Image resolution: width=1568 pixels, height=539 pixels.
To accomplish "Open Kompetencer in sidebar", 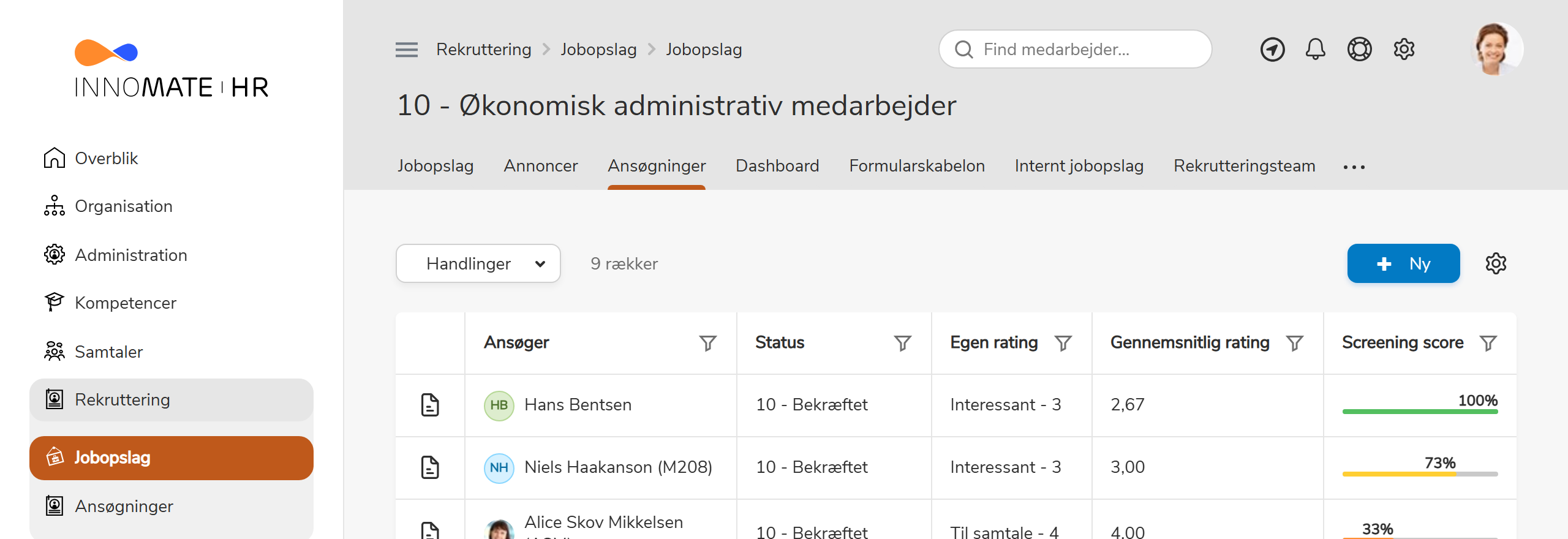I will (x=171, y=303).
